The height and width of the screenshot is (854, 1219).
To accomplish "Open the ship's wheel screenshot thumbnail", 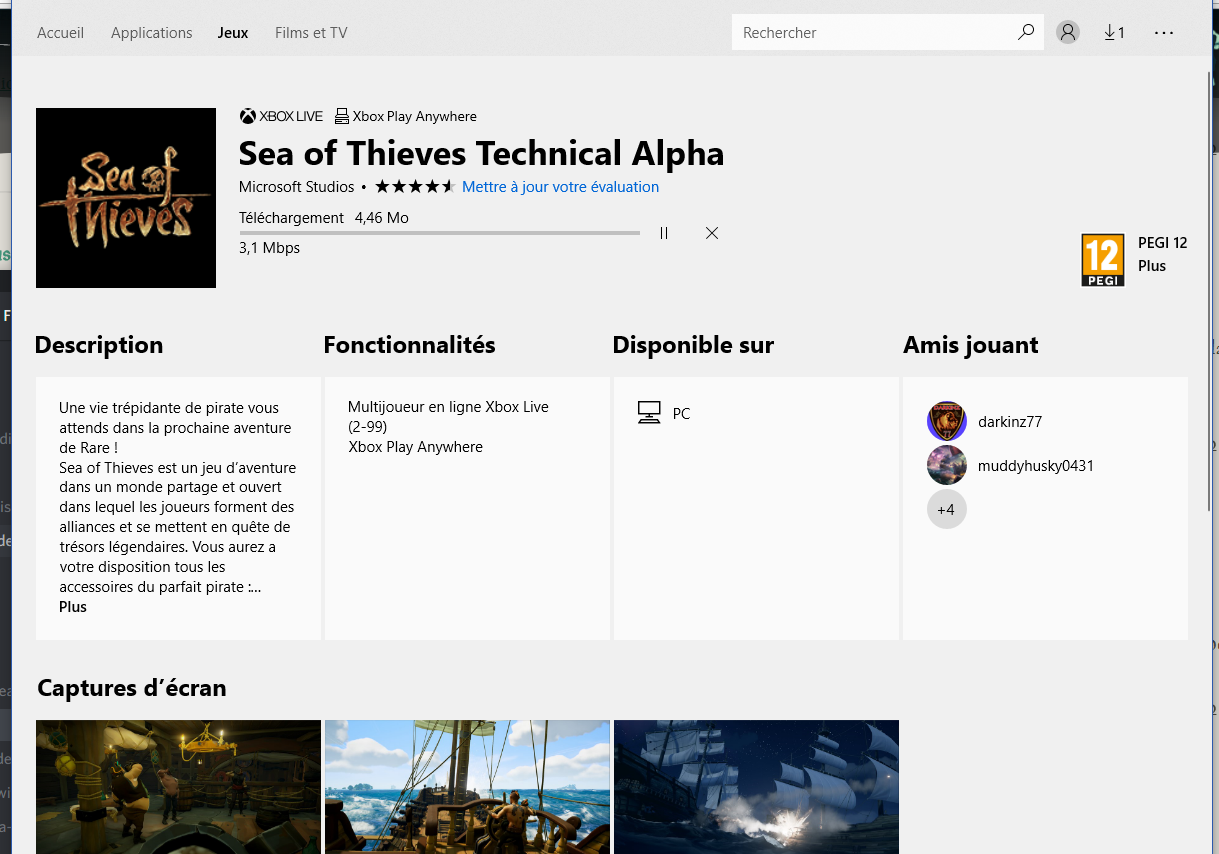I will [467, 786].
